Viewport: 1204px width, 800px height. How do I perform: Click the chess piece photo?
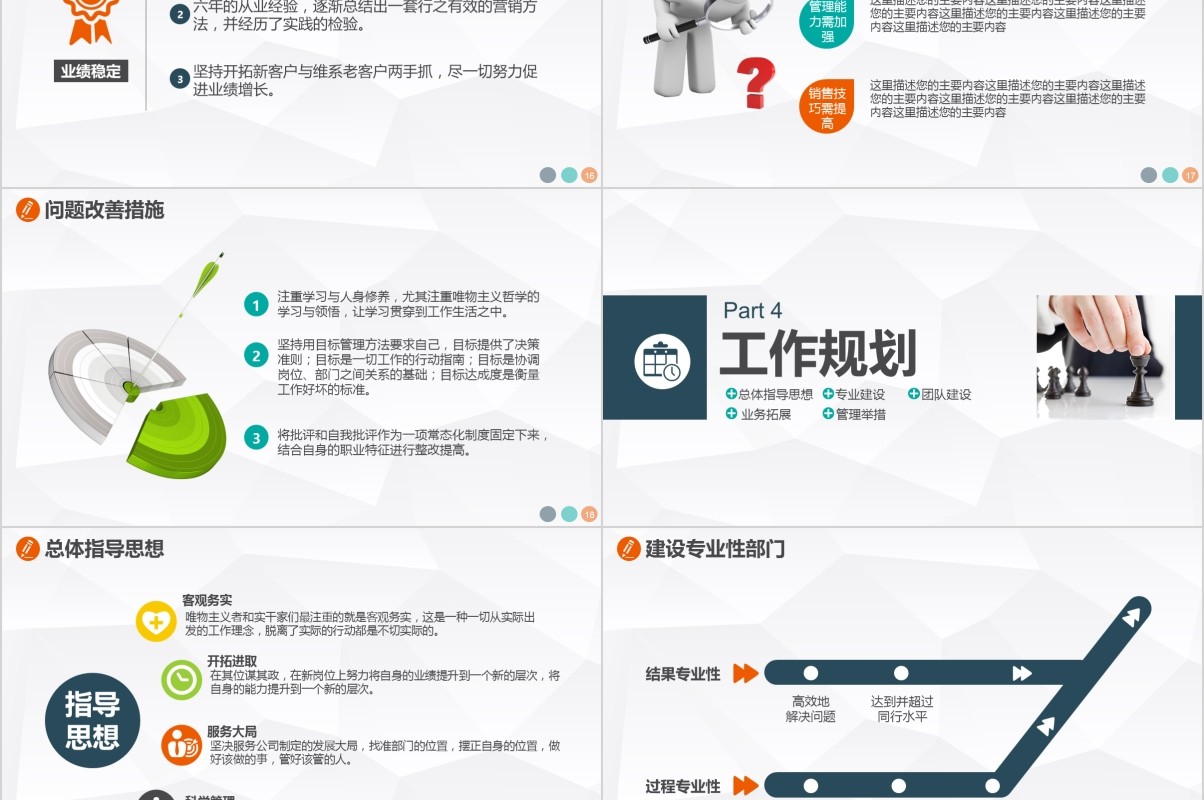[1105, 356]
